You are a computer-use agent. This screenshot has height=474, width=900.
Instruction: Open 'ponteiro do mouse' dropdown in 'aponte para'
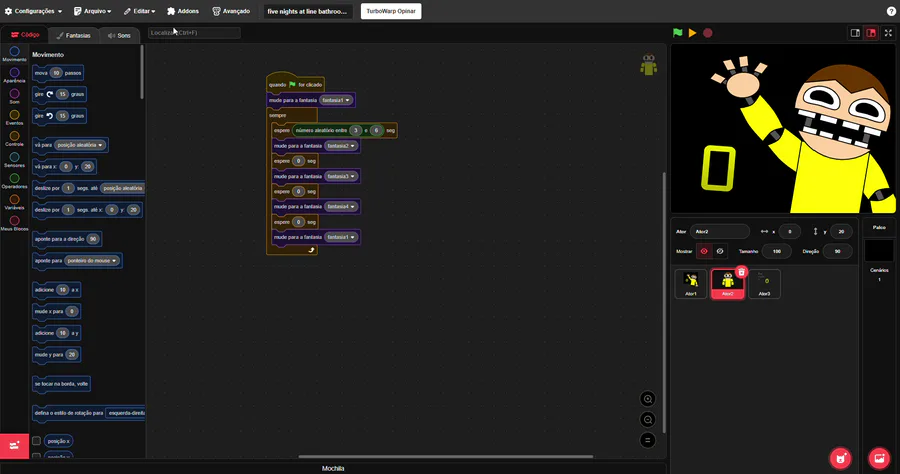[x=92, y=261]
